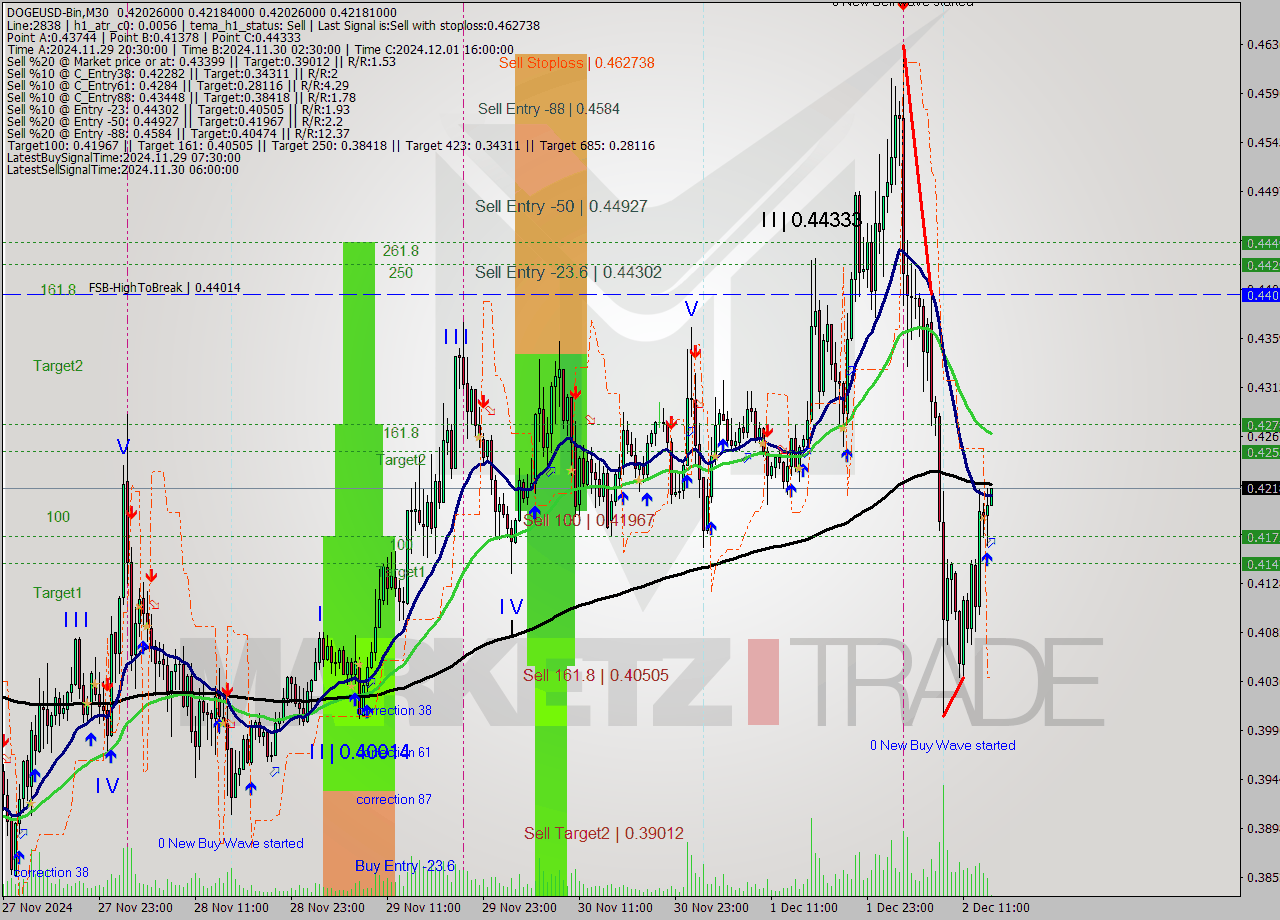
Task: Click the black 0.421 current price tag
Action: 1260,488
